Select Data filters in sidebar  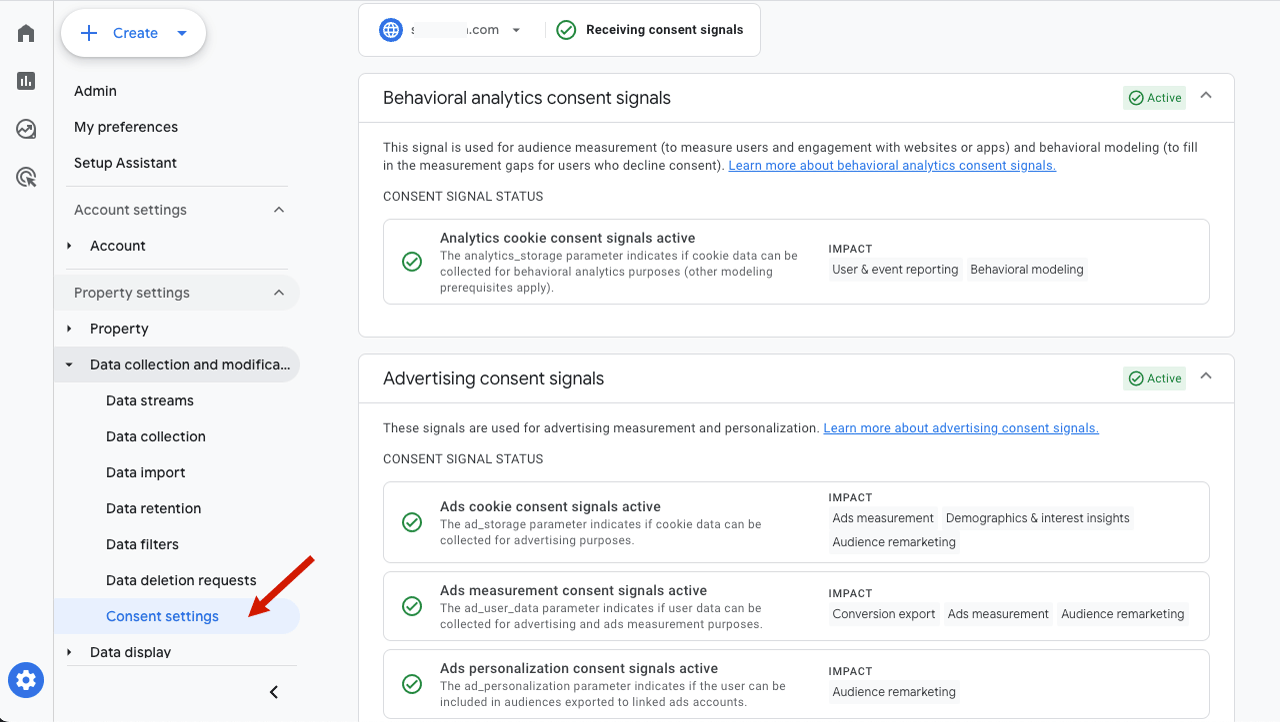[143, 545]
